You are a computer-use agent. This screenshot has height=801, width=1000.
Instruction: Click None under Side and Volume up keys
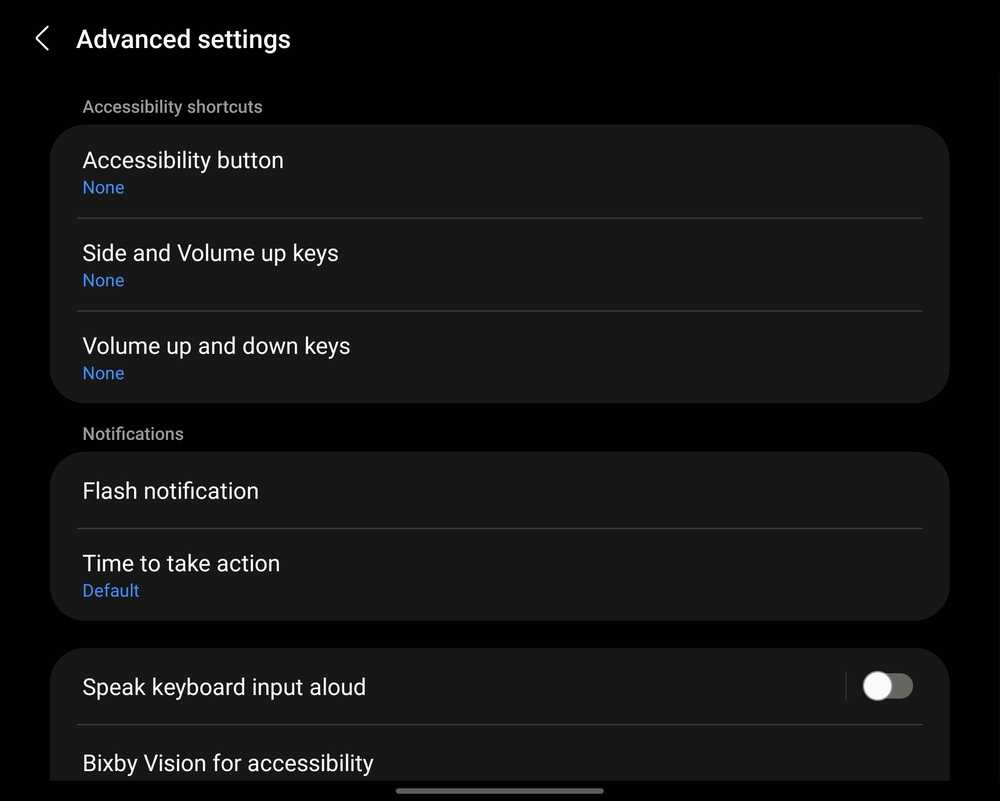(103, 281)
